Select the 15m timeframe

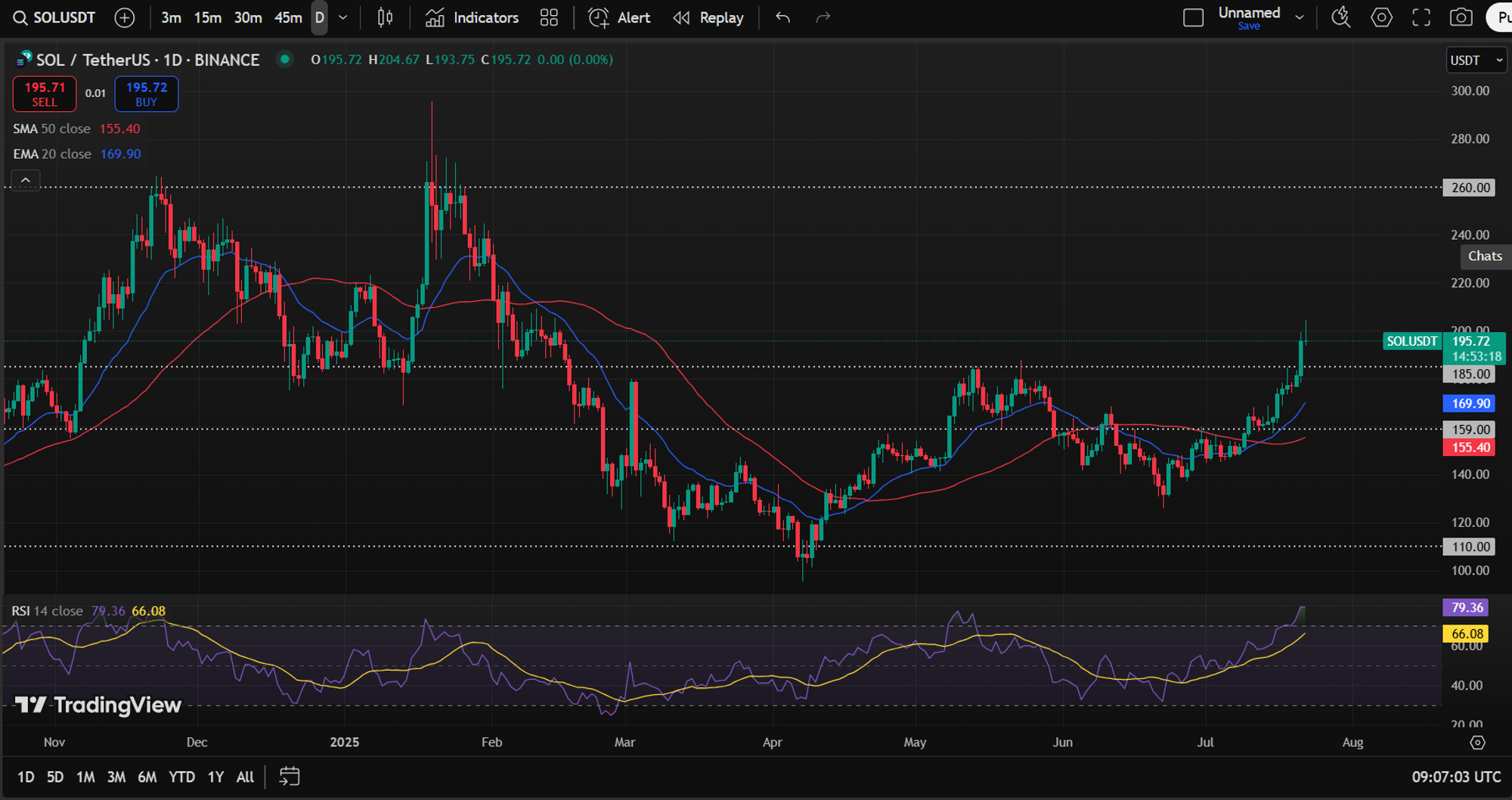[208, 17]
